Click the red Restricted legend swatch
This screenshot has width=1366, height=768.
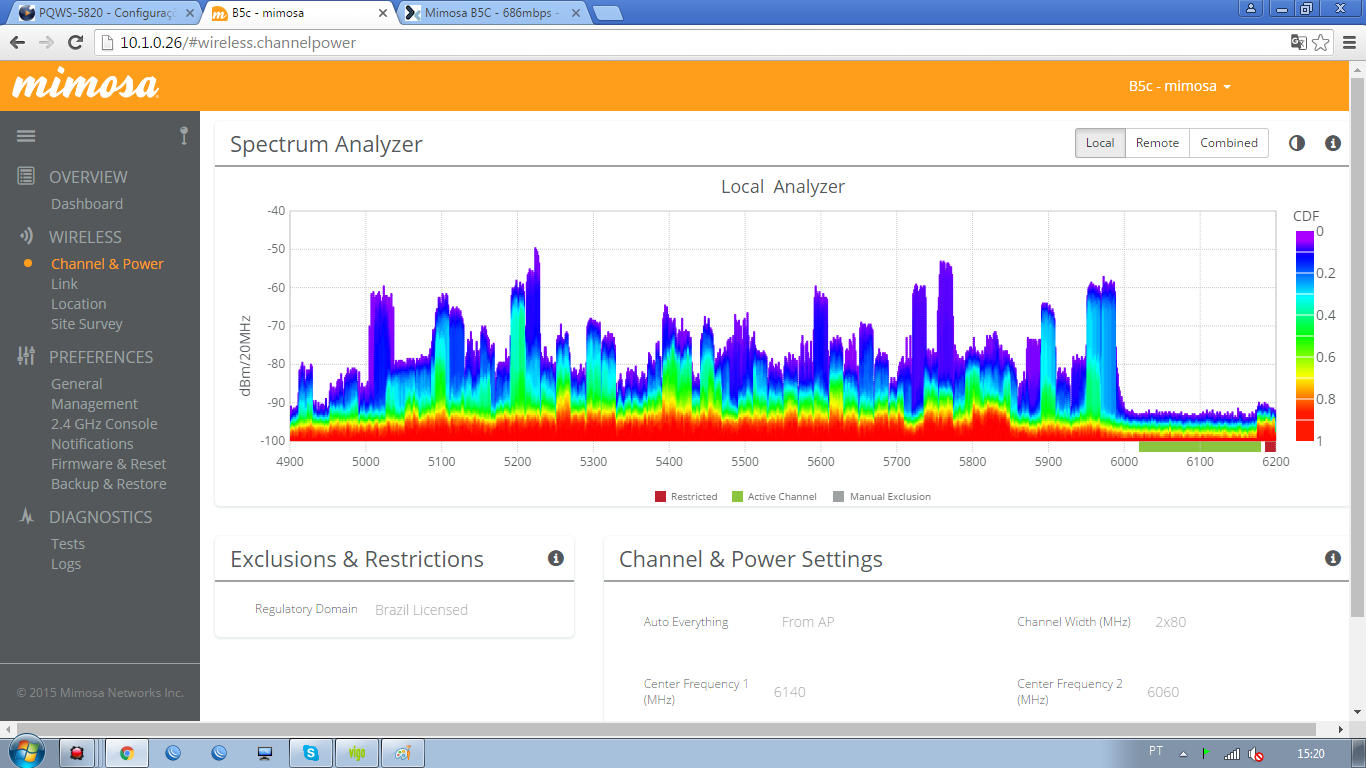[x=660, y=496]
